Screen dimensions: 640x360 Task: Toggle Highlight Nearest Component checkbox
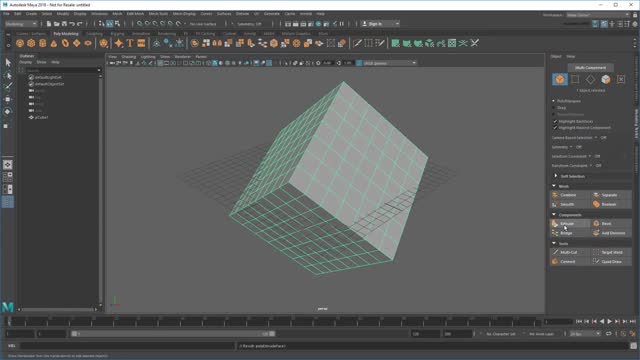click(x=555, y=128)
